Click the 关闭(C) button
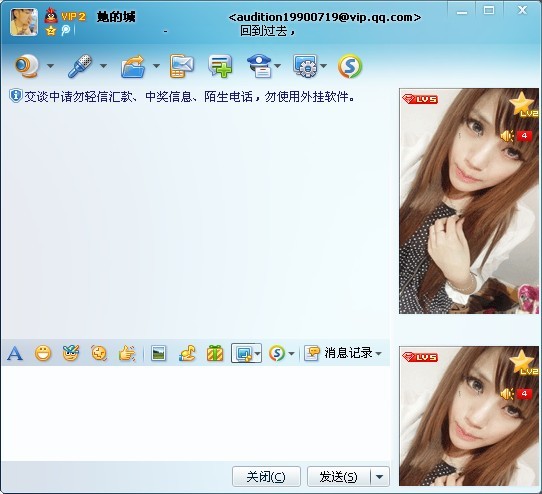542x494 pixels. [x=266, y=477]
